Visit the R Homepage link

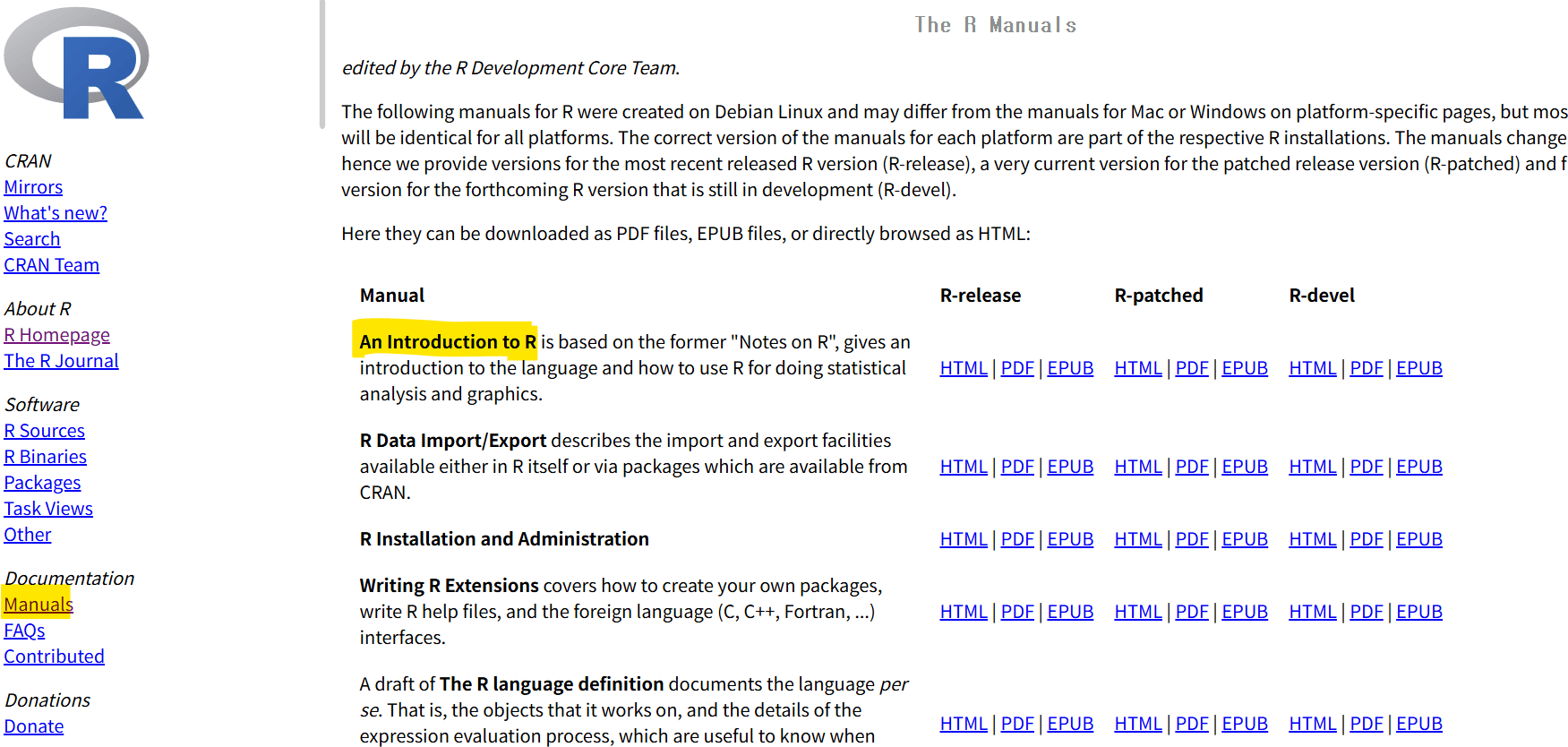coord(56,335)
